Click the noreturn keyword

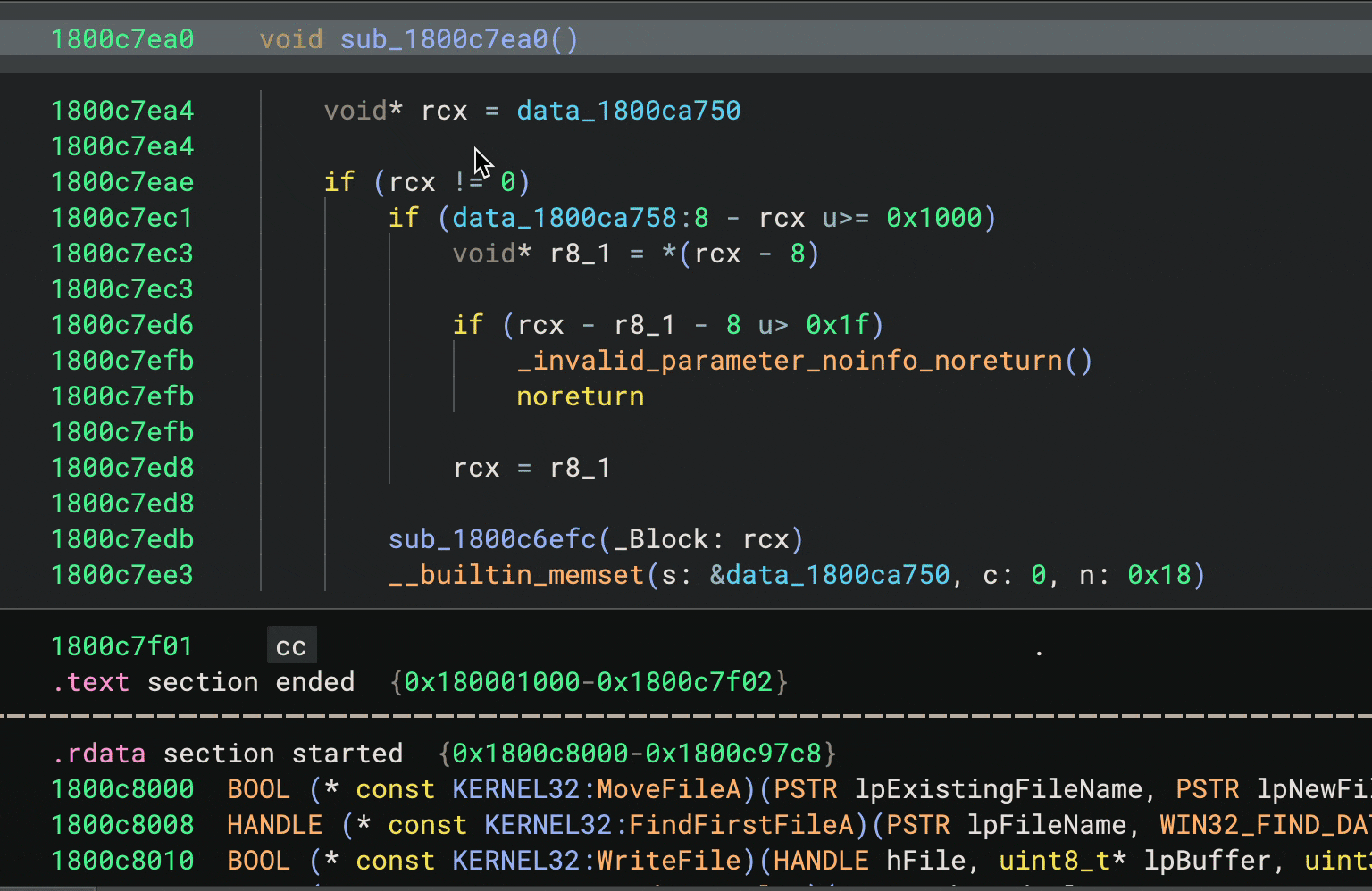click(x=580, y=396)
